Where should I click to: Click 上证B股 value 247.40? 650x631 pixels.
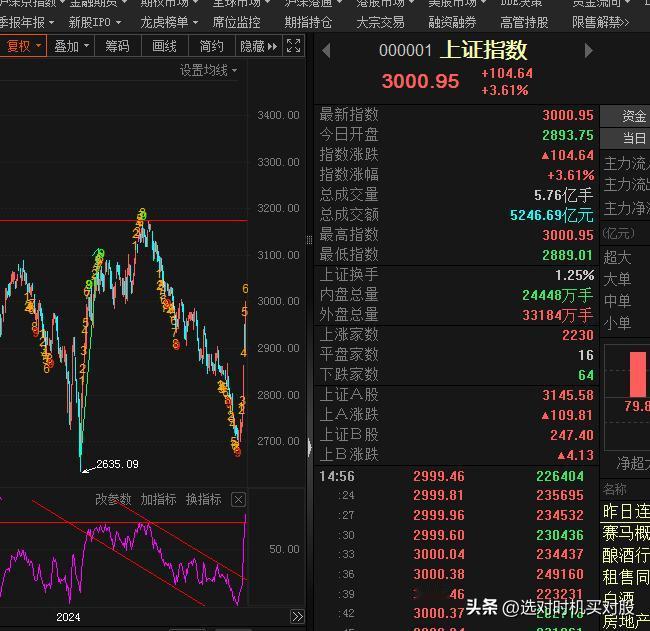tap(572, 435)
